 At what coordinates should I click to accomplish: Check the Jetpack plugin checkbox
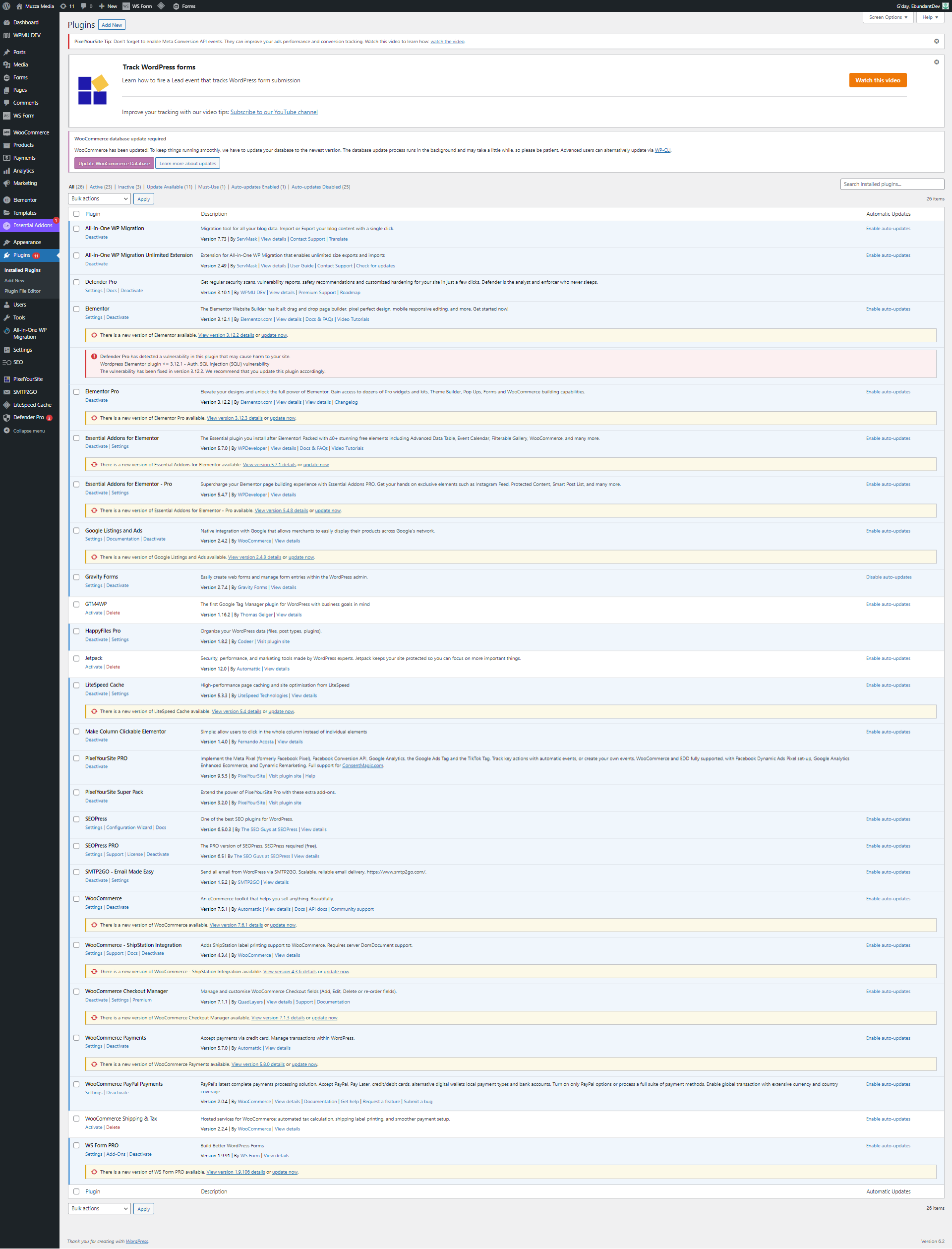[x=76, y=658]
